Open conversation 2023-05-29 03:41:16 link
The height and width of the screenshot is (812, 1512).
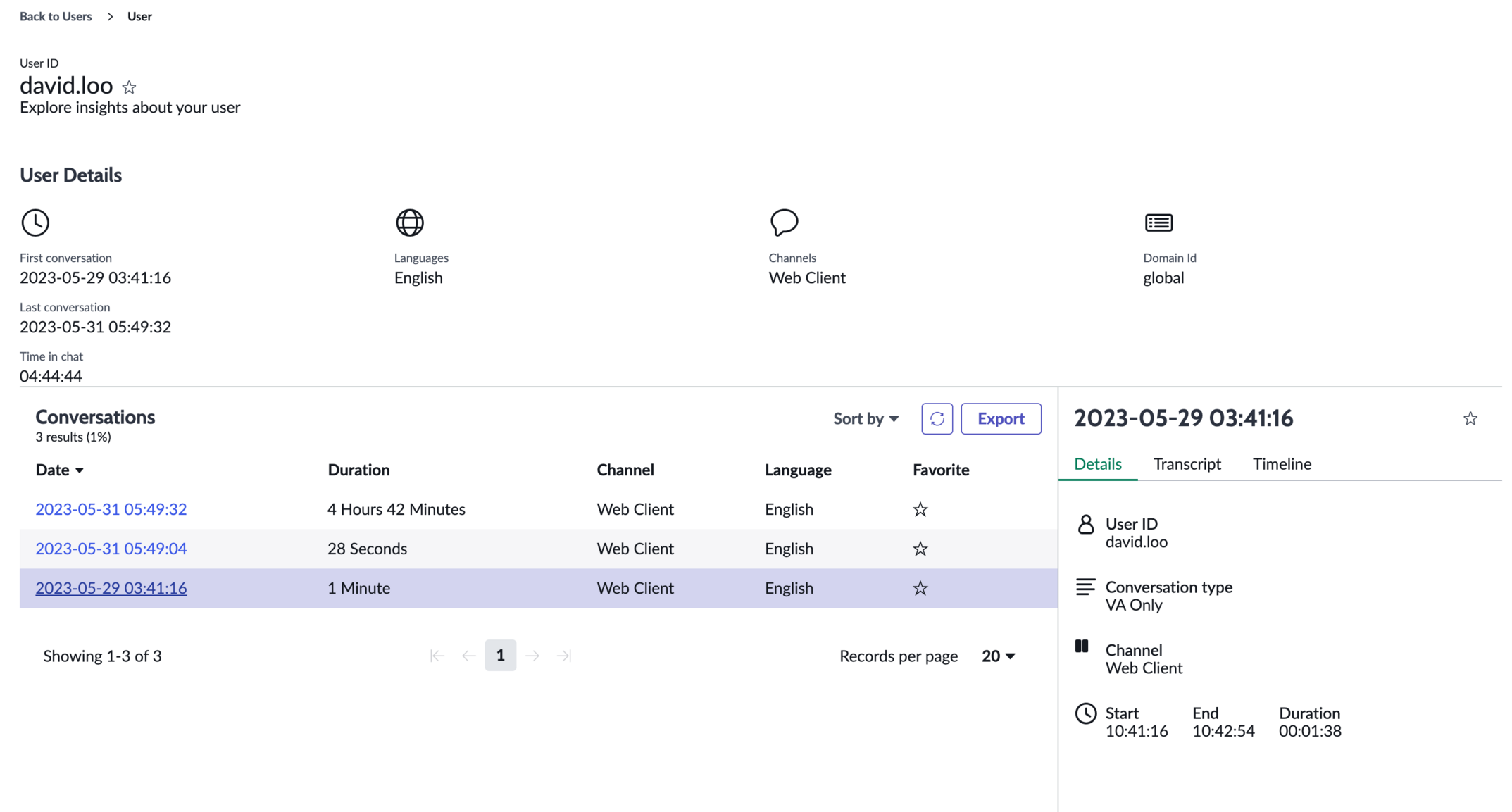click(x=111, y=588)
